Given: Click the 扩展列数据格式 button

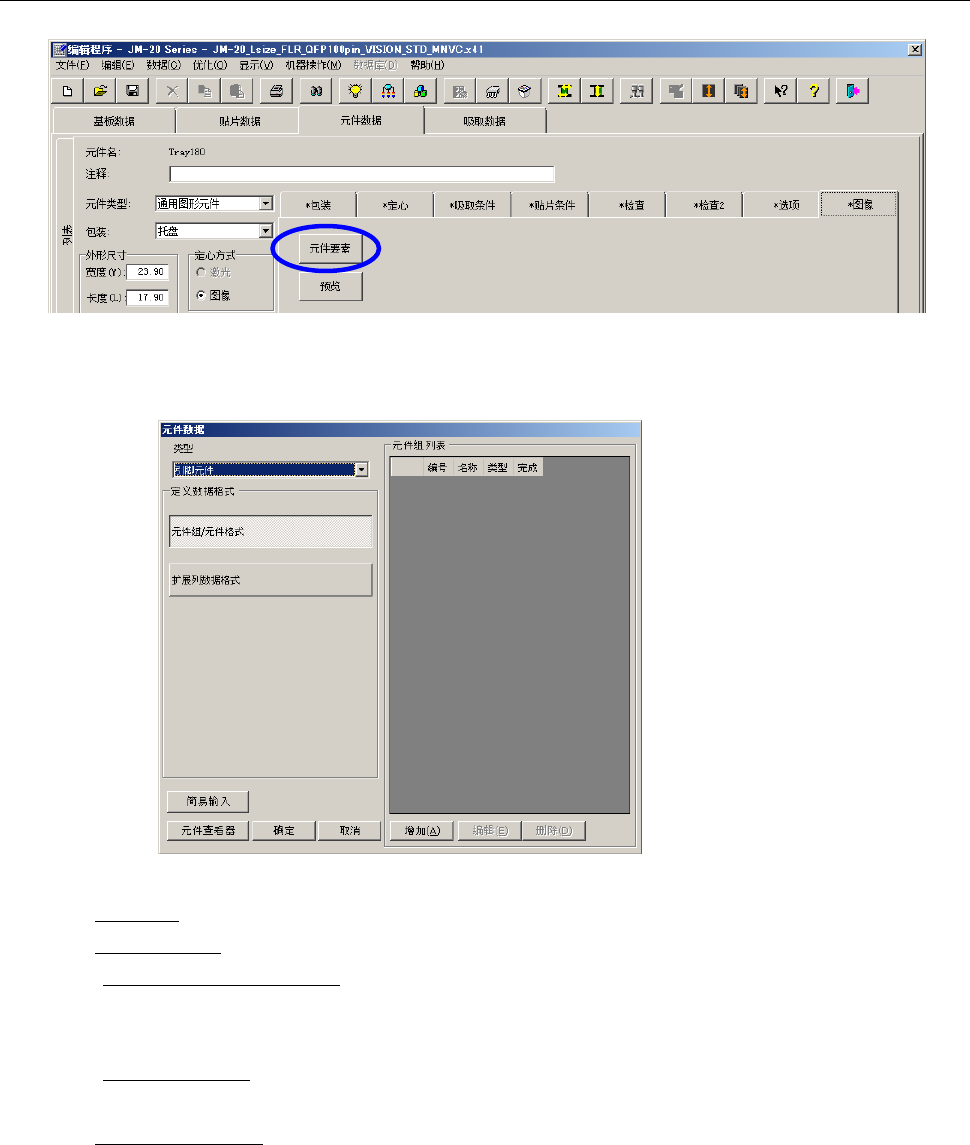Looking at the screenshot, I should [x=270, y=580].
